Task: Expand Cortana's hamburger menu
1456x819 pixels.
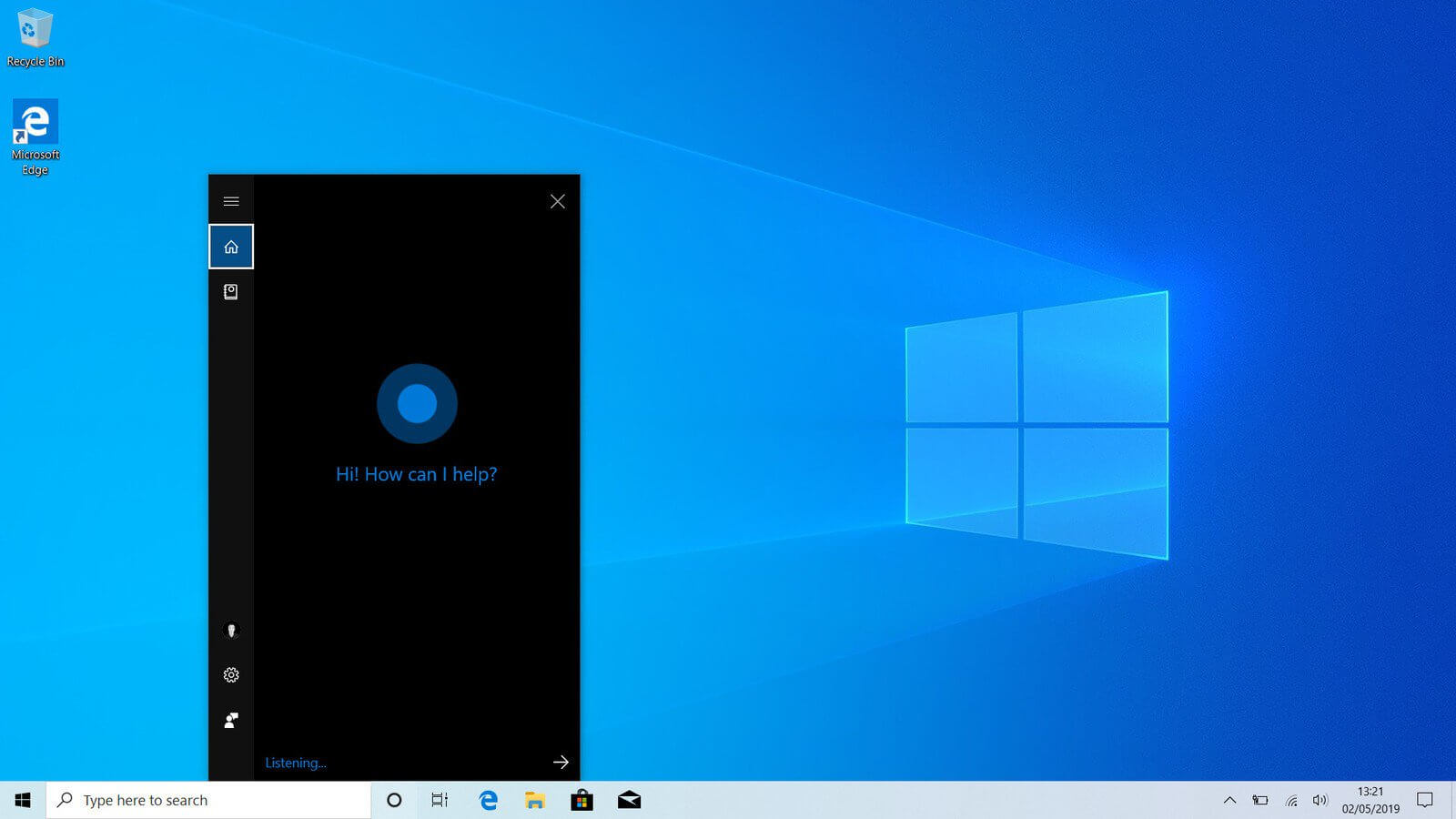Action: pyautogui.click(x=231, y=200)
